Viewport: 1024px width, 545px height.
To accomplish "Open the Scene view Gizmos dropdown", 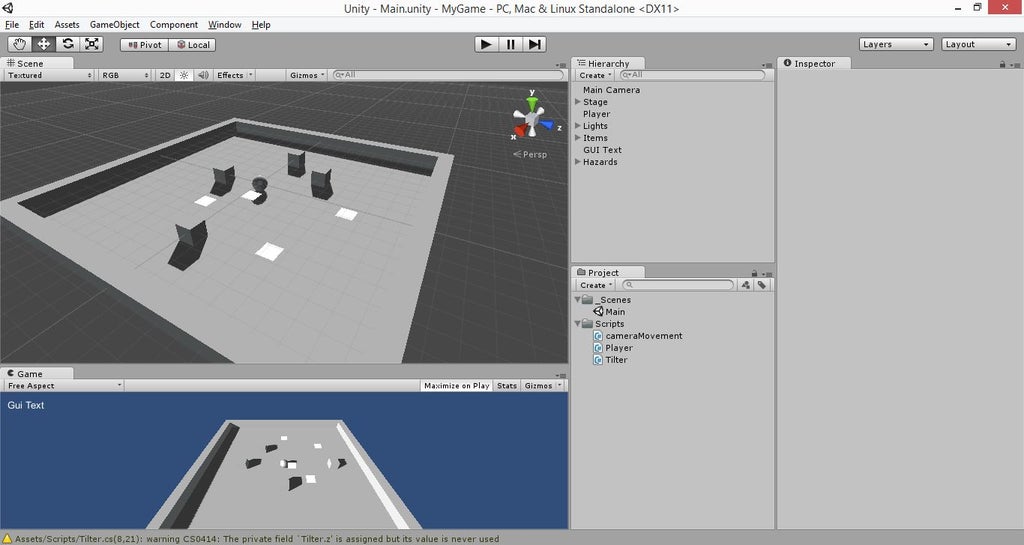I will (x=307, y=75).
